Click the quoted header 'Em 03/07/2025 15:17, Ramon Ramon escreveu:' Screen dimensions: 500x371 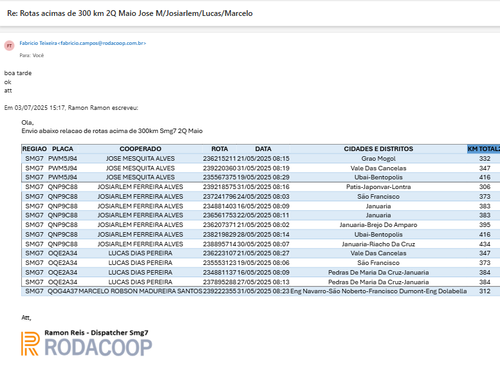coord(71,108)
